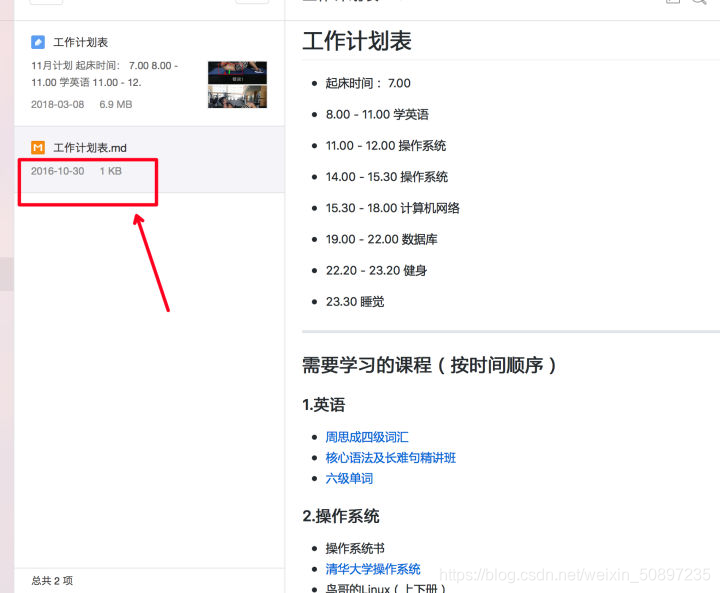Click the 2016-10-30 date of 工作计划表.md
The width and height of the screenshot is (720, 593).
point(57,171)
